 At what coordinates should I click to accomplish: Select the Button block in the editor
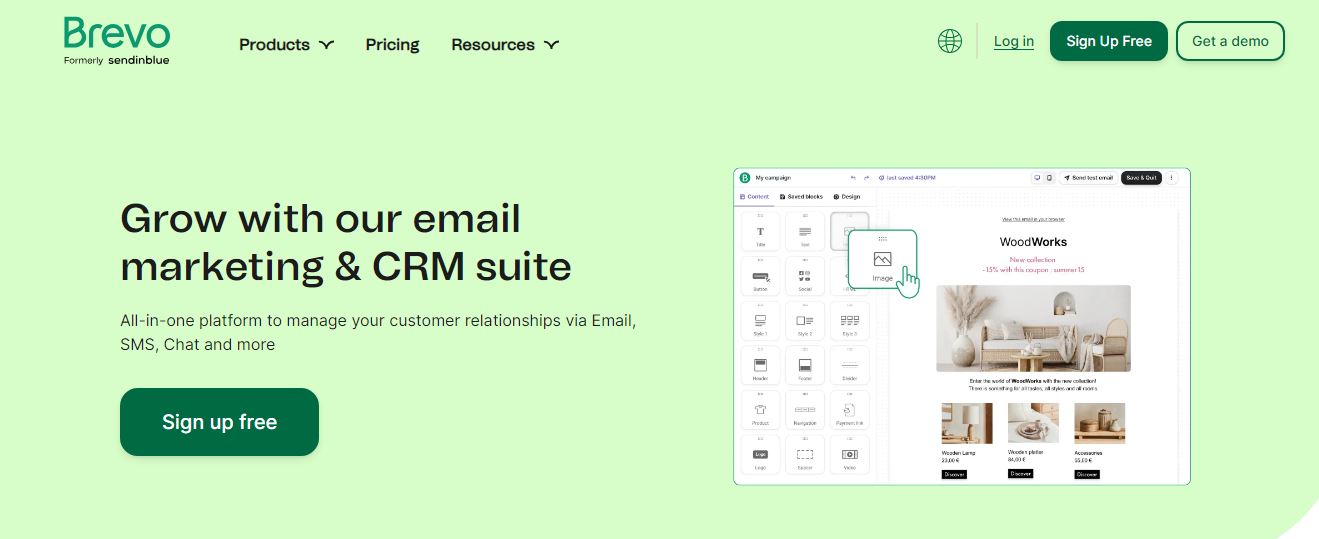click(760, 276)
